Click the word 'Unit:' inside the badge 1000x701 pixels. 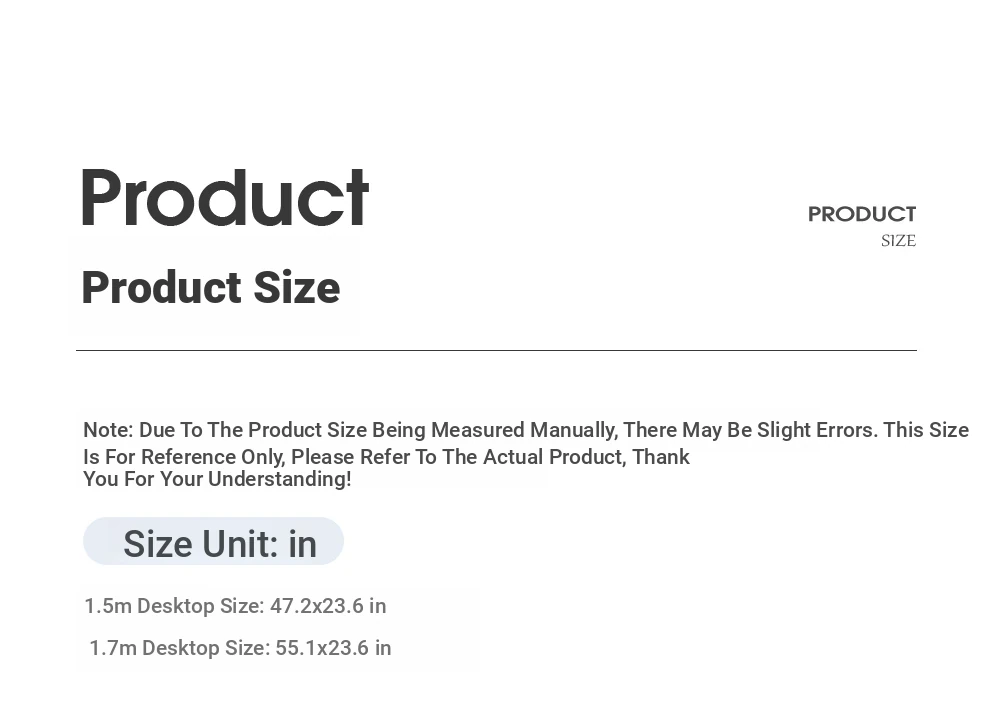[x=241, y=544]
